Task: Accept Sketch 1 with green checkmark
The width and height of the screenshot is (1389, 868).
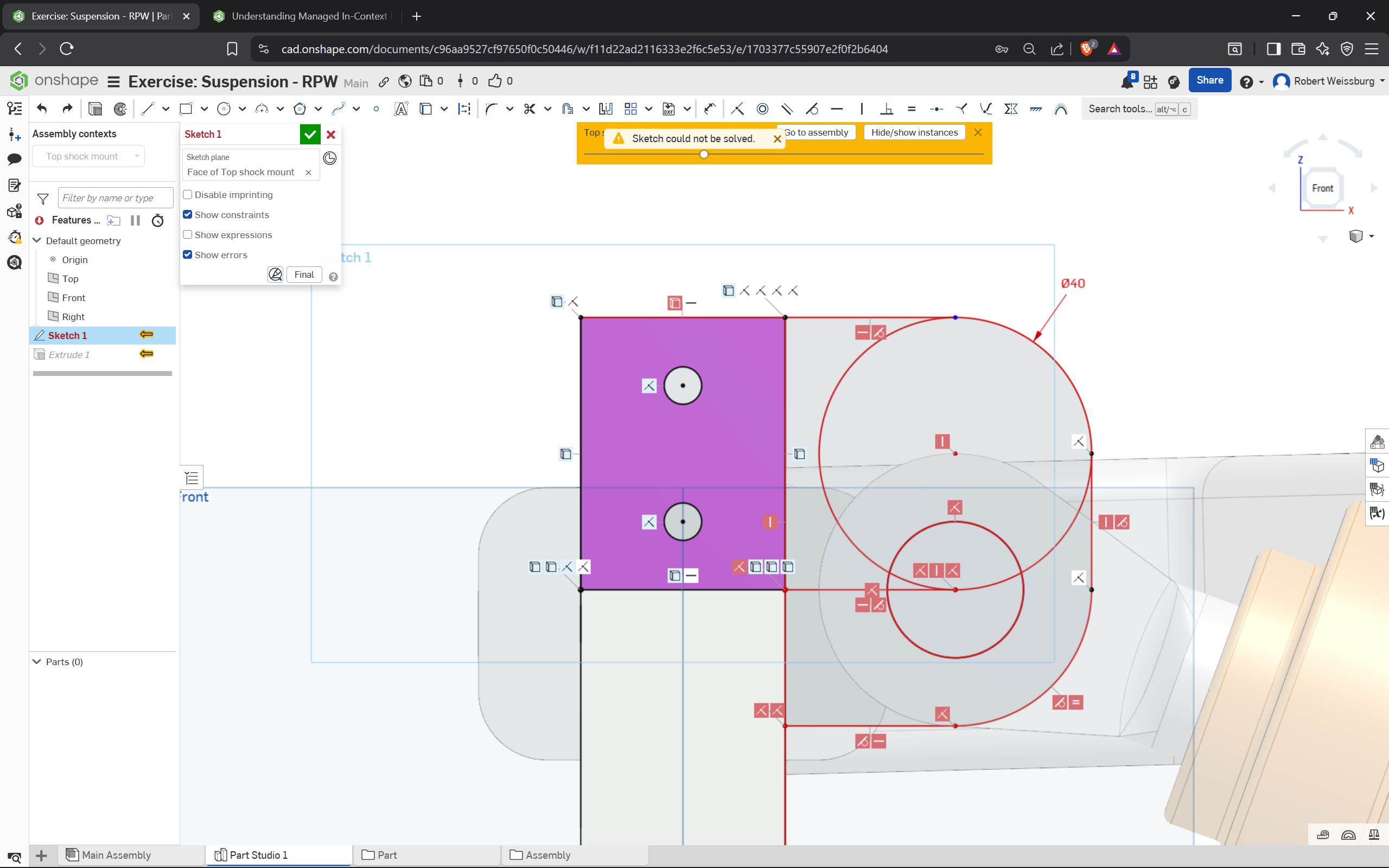Action: pos(310,135)
